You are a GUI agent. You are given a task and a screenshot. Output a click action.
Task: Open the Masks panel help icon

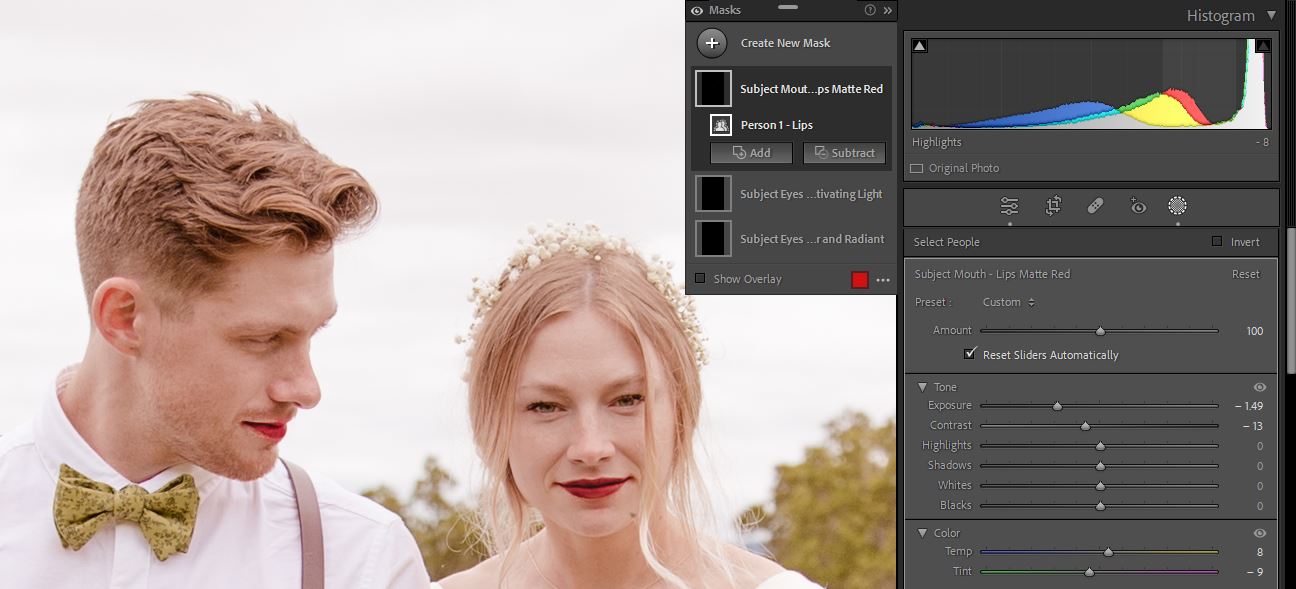pyautogui.click(x=869, y=10)
